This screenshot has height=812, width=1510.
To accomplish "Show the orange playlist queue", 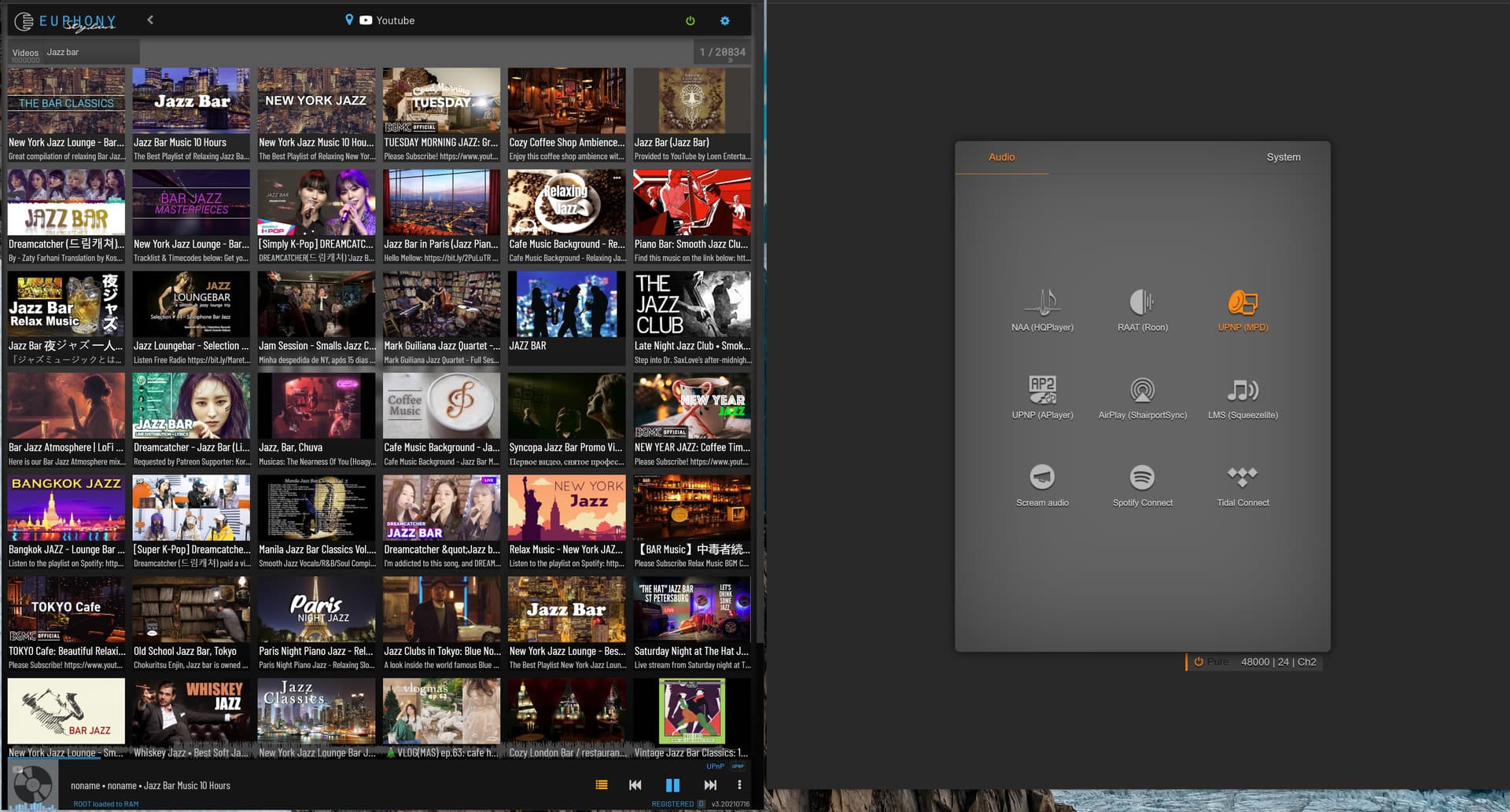I will click(602, 785).
